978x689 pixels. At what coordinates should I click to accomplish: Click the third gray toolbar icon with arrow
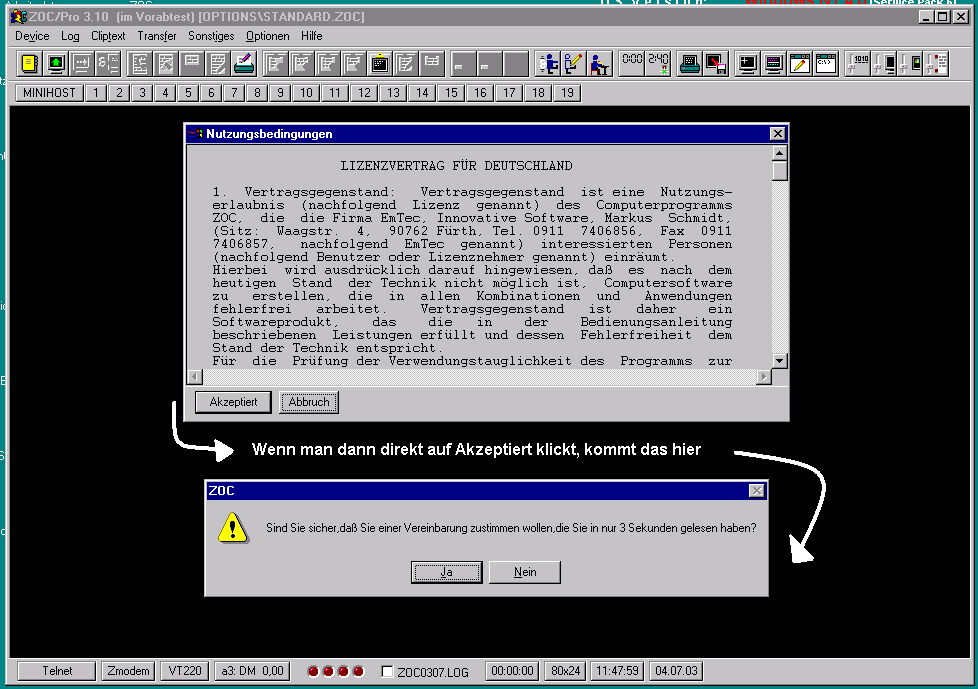pos(82,64)
